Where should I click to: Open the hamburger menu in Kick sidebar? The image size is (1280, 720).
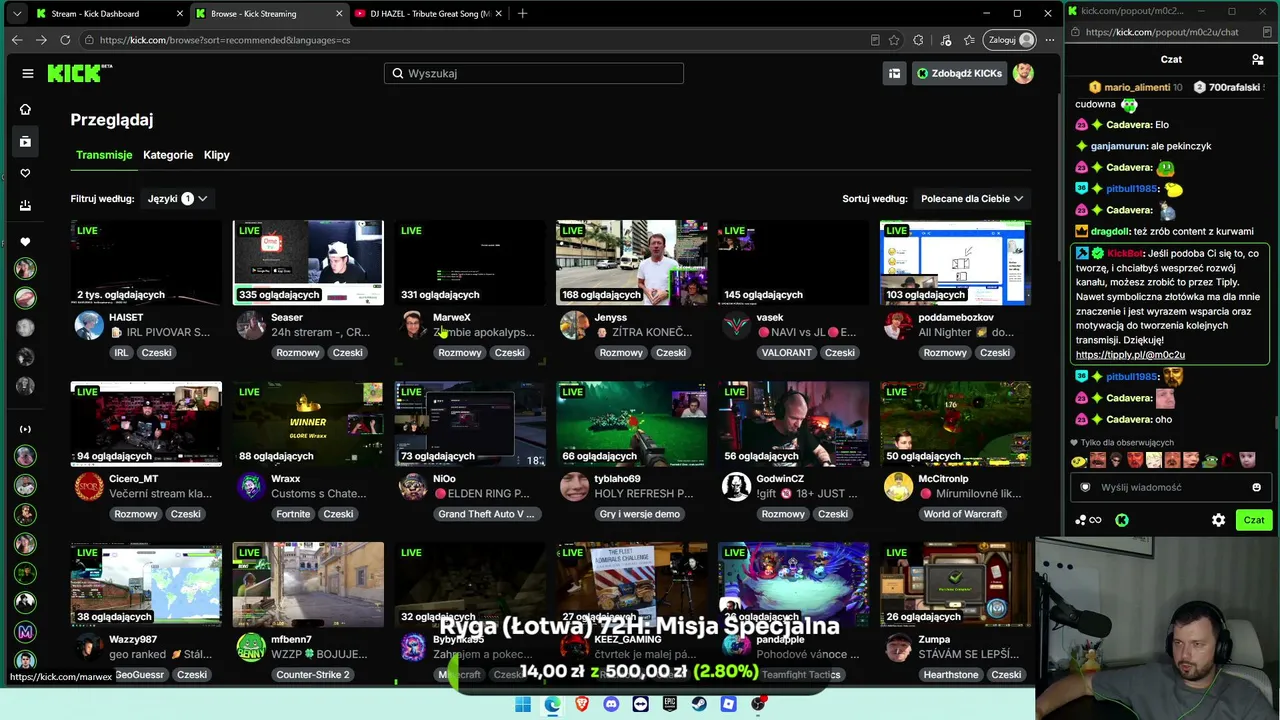[x=28, y=73]
